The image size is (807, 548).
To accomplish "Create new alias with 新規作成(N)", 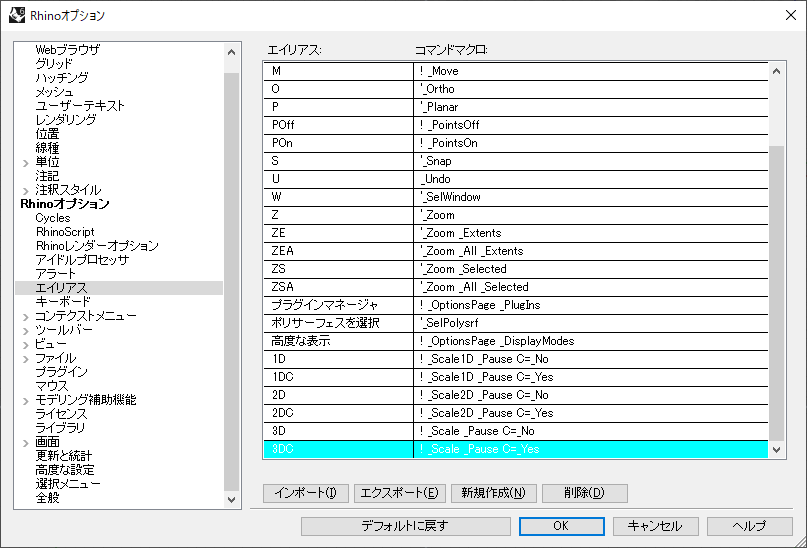I will click(x=493, y=493).
